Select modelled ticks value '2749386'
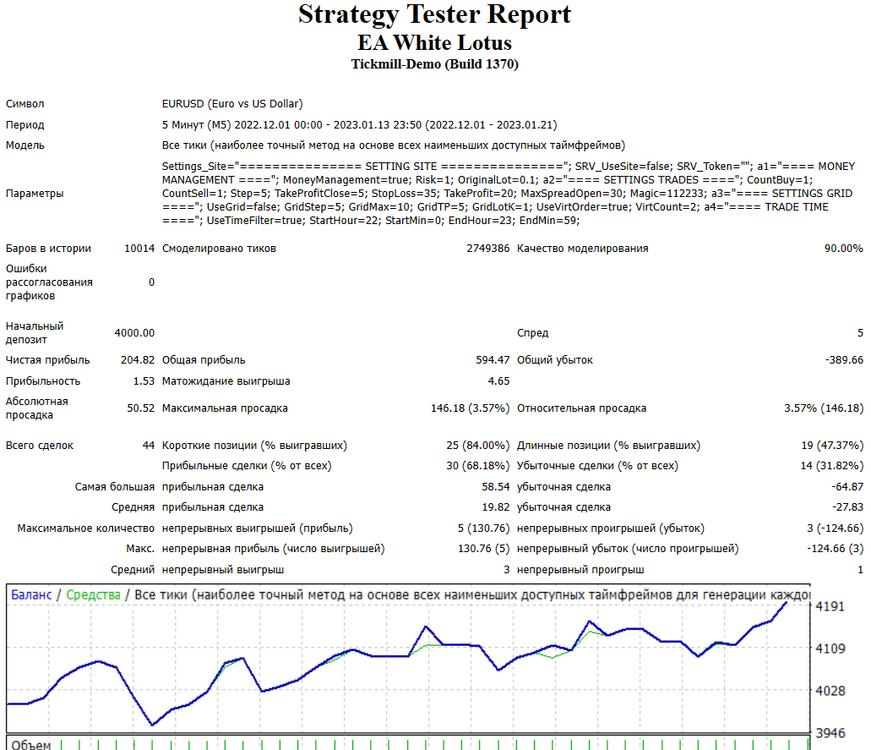The height and width of the screenshot is (750, 871). tap(488, 248)
